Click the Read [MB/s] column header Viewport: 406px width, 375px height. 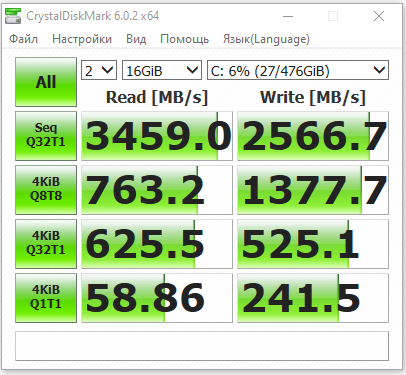pyautogui.click(x=157, y=97)
